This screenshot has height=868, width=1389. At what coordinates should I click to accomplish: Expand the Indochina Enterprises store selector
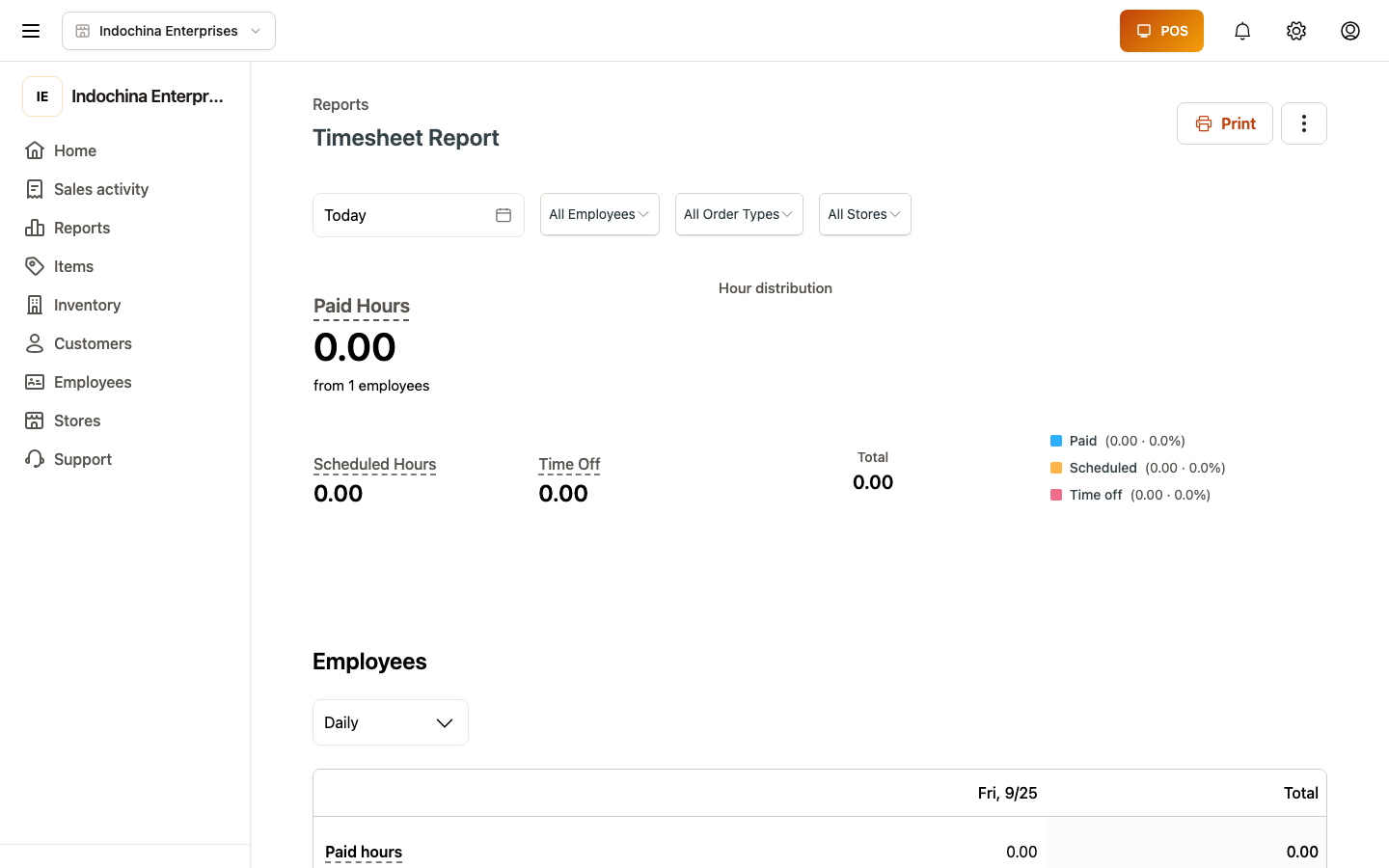tap(169, 31)
